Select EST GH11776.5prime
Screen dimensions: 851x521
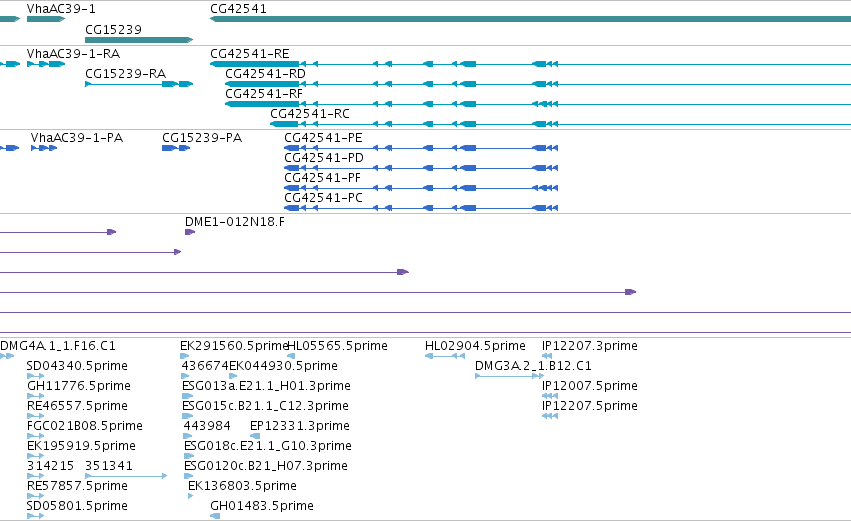[x=79, y=386]
